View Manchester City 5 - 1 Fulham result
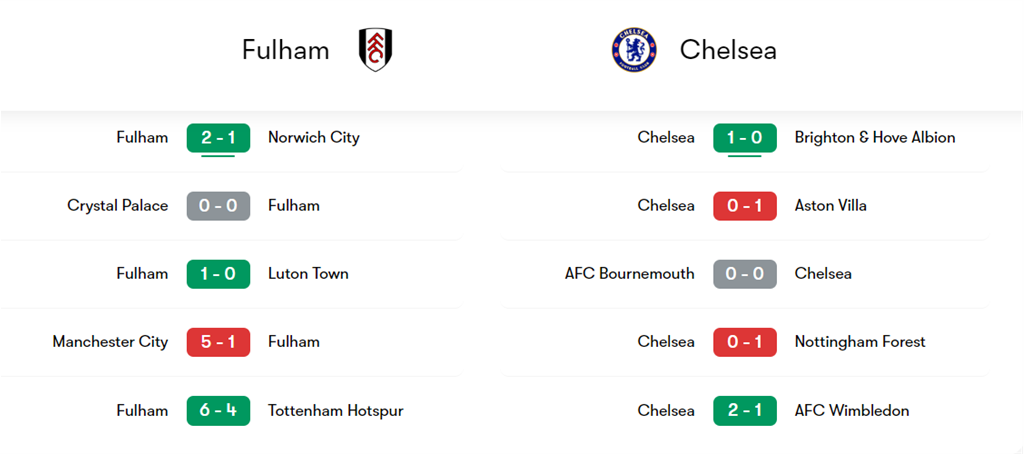Viewport: 1024px width, 454px height. tap(218, 342)
